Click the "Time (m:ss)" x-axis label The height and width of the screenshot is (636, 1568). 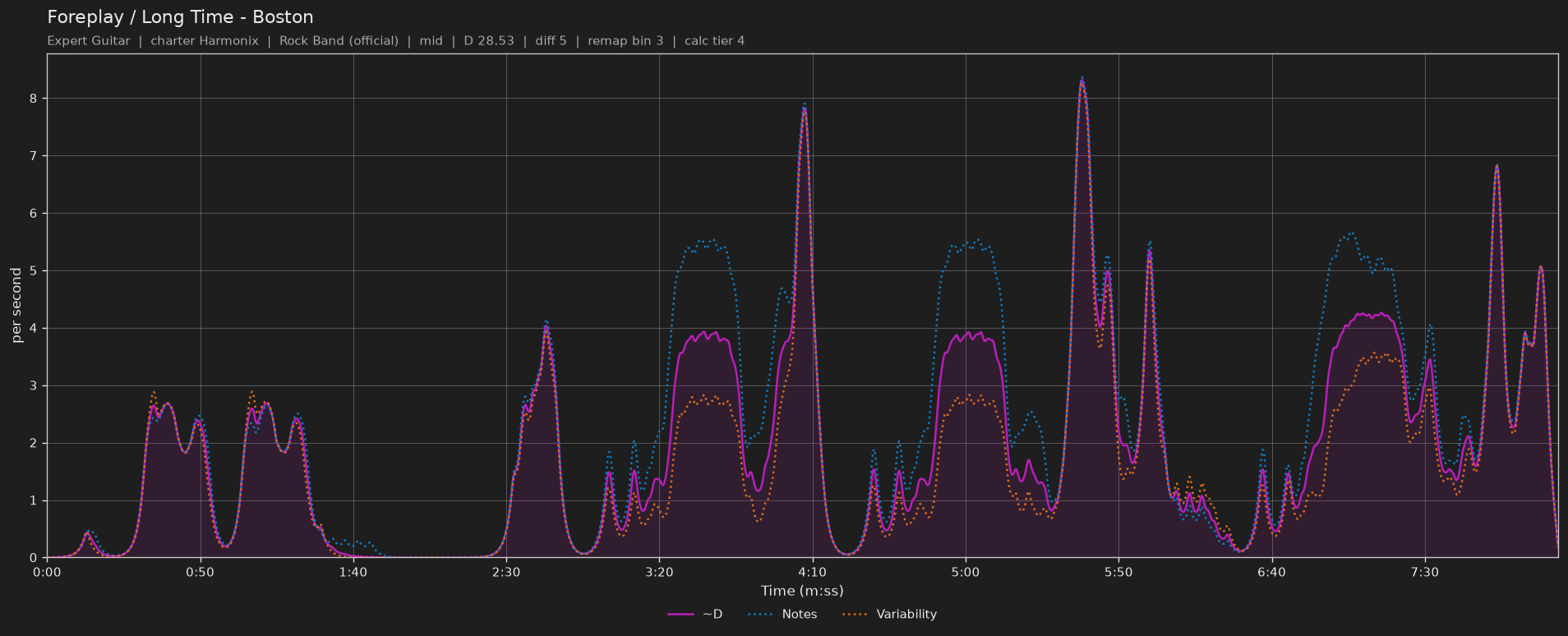pos(802,591)
